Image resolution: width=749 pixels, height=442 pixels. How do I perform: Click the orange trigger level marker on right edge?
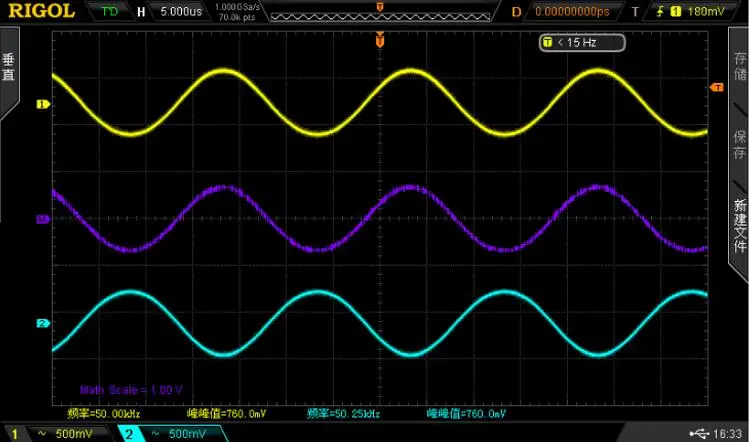tap(716, 88)
